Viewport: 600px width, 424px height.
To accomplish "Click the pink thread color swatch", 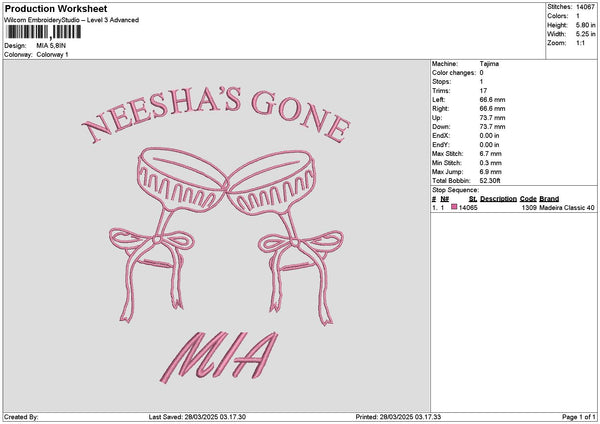I will (x=454, y=207).
